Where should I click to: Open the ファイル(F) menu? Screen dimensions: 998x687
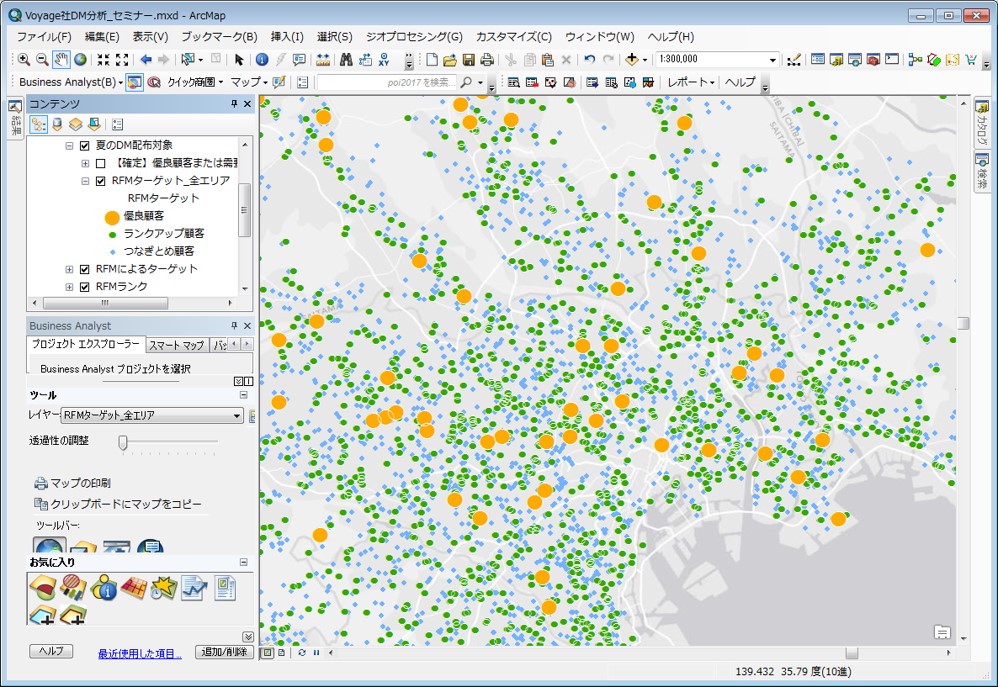(x=44, y=37)
